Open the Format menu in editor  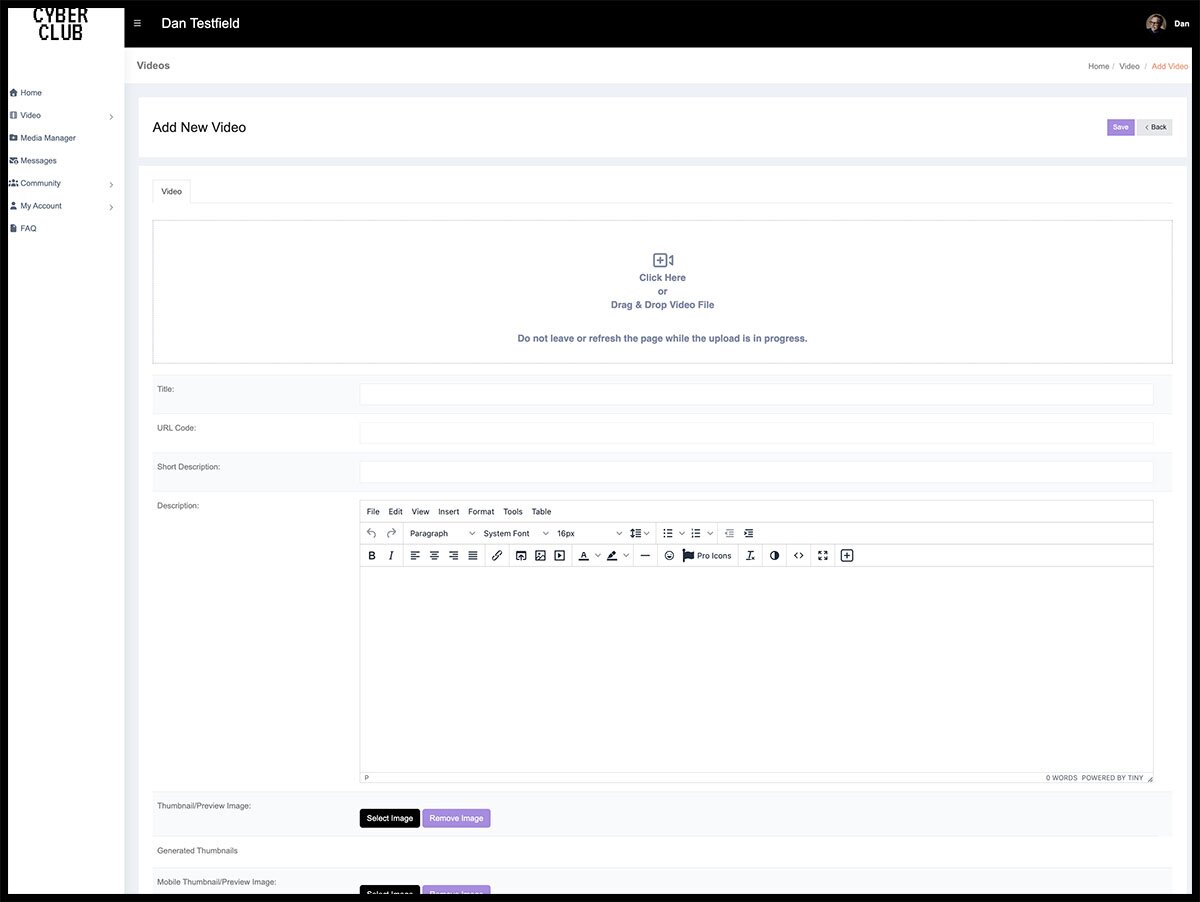point(481,512)
